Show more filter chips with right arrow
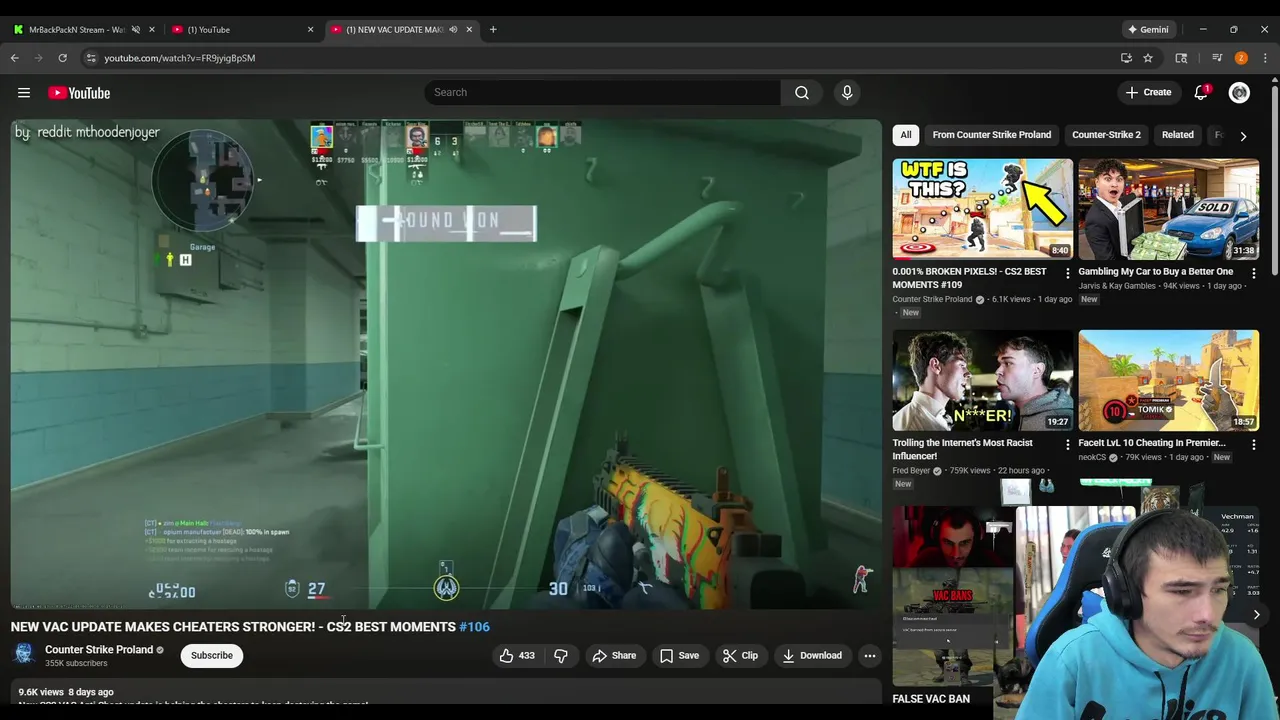This screenshot has height=720, width=1280. tap(1243, 135)
